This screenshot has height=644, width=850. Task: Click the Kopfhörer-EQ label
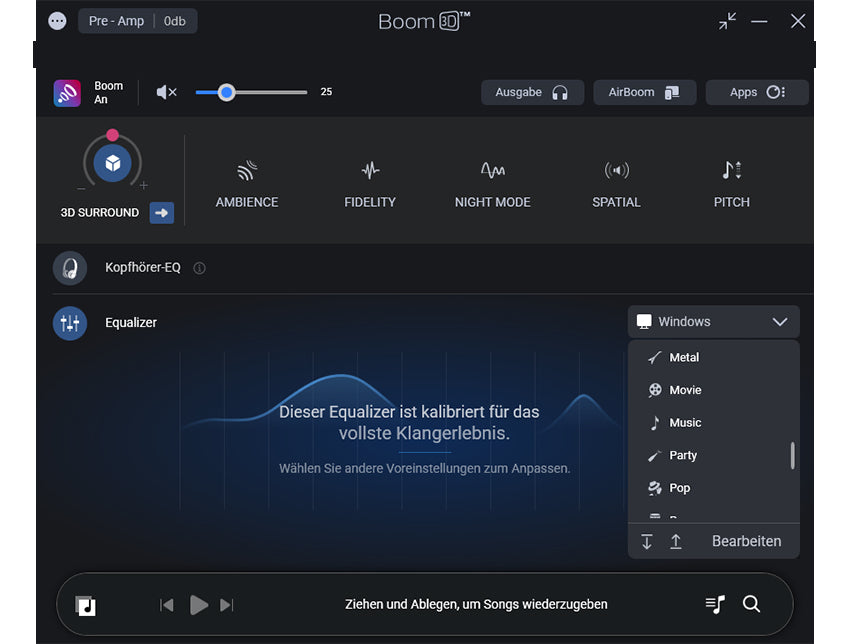click(x=143, y=267)
